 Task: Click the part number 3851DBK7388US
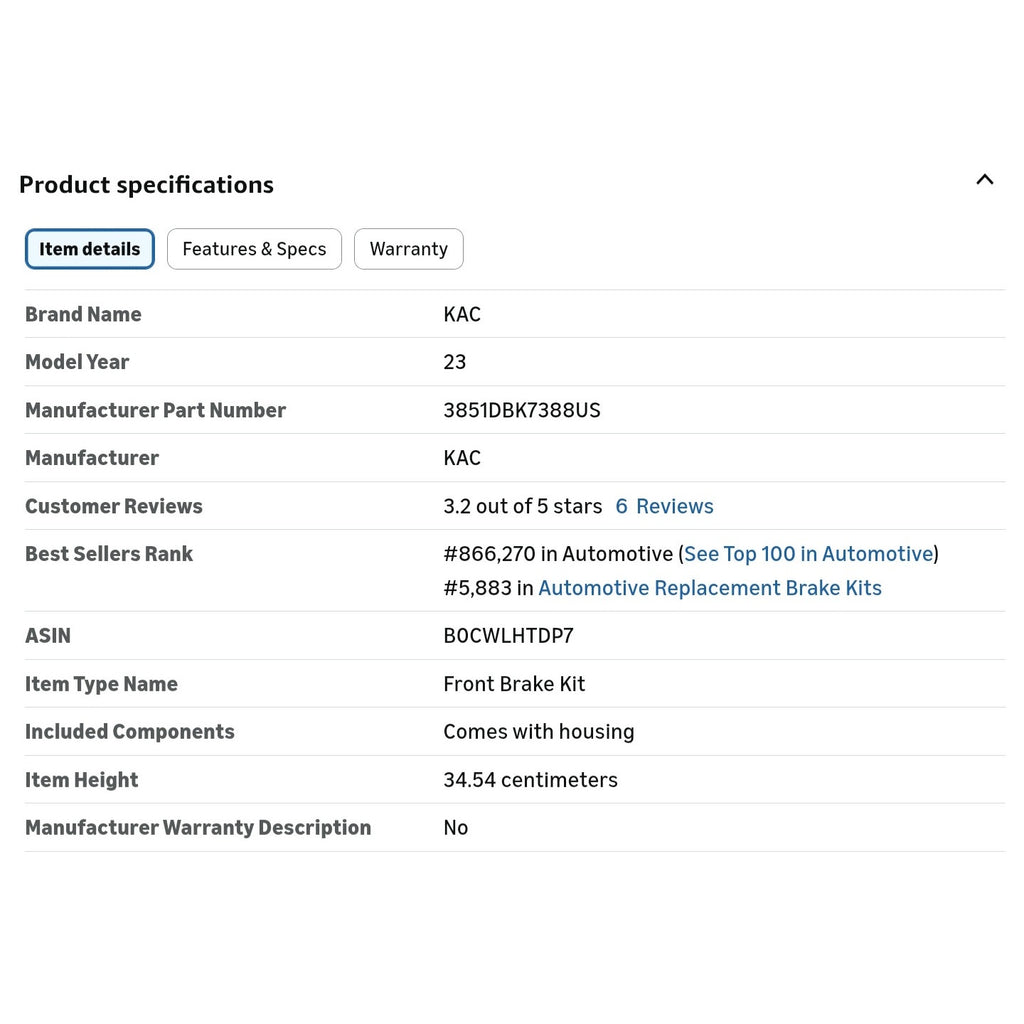(x=522, y=410)
